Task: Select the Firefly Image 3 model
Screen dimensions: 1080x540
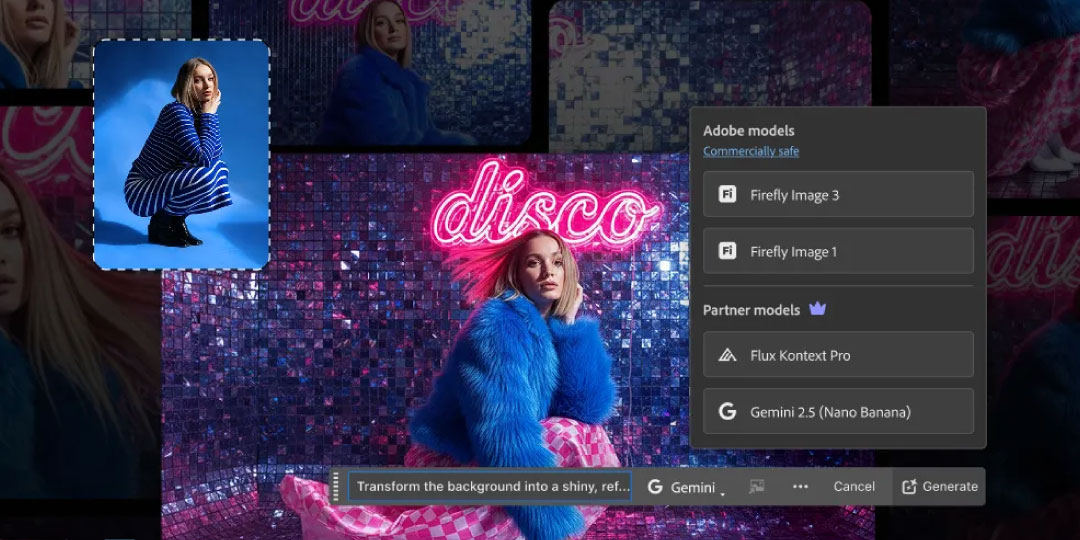Action: 838,194
